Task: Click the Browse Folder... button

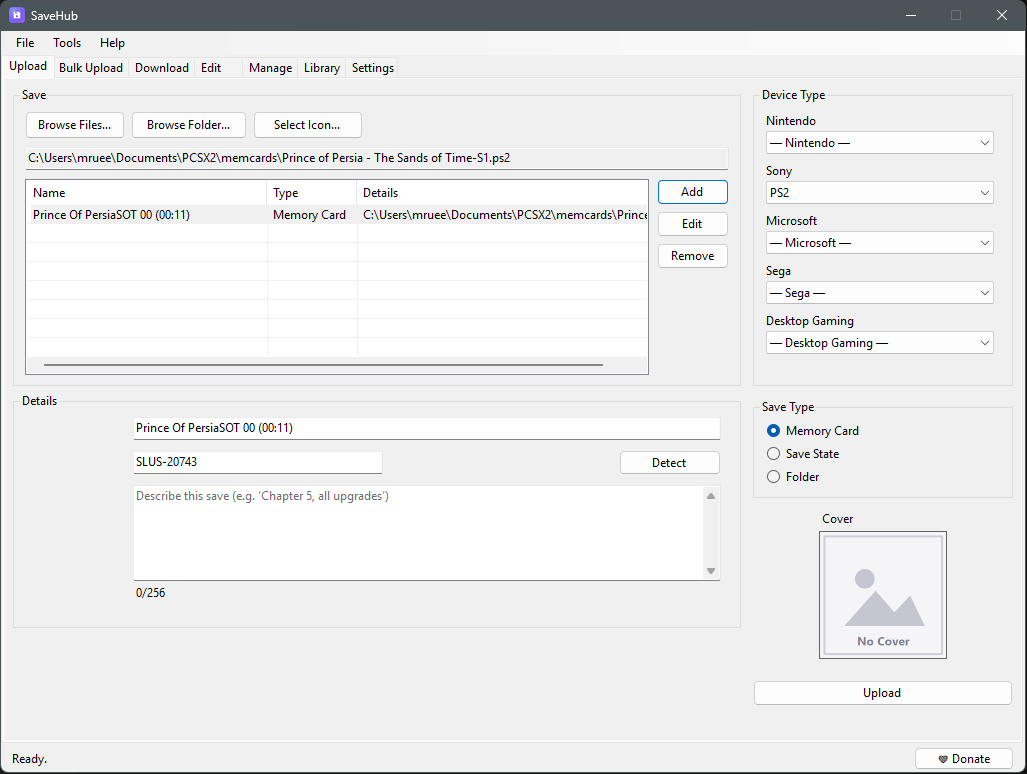Action: (189, 125)
